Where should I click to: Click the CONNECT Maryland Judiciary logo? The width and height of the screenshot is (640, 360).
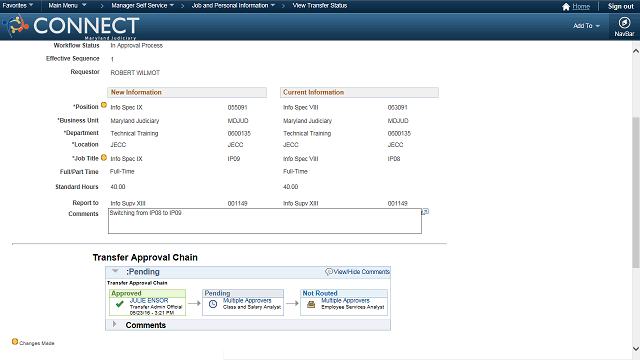[x=72, y=27]
